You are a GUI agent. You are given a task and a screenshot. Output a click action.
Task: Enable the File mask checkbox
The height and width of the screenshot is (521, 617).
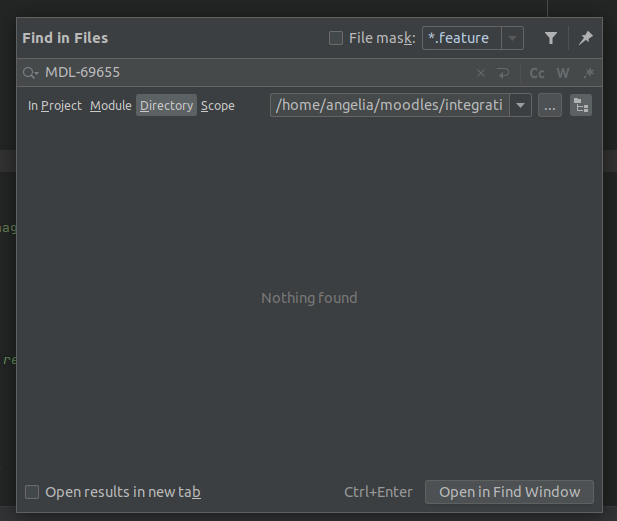[x=336, y=38]
